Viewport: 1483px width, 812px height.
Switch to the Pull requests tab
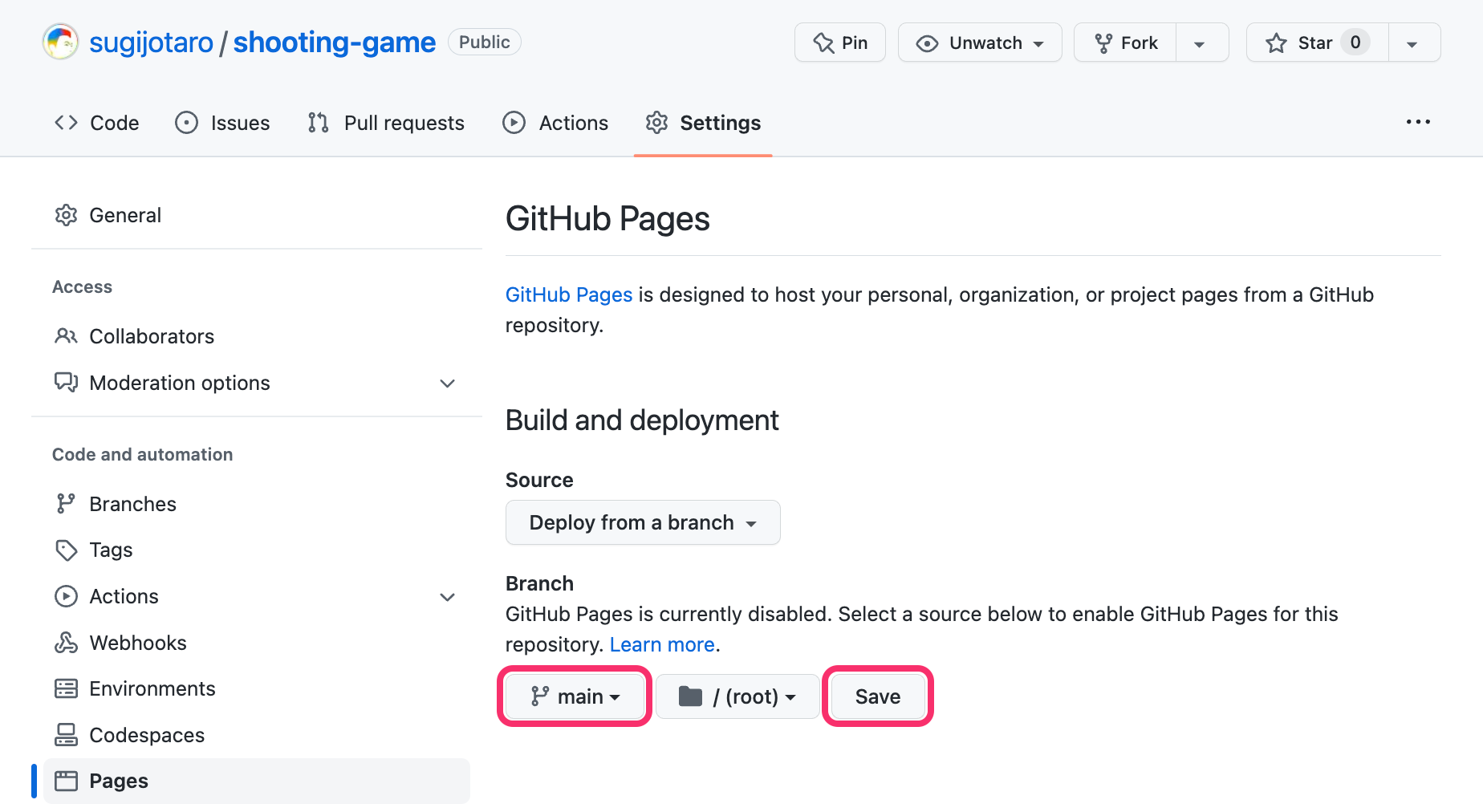386,123
